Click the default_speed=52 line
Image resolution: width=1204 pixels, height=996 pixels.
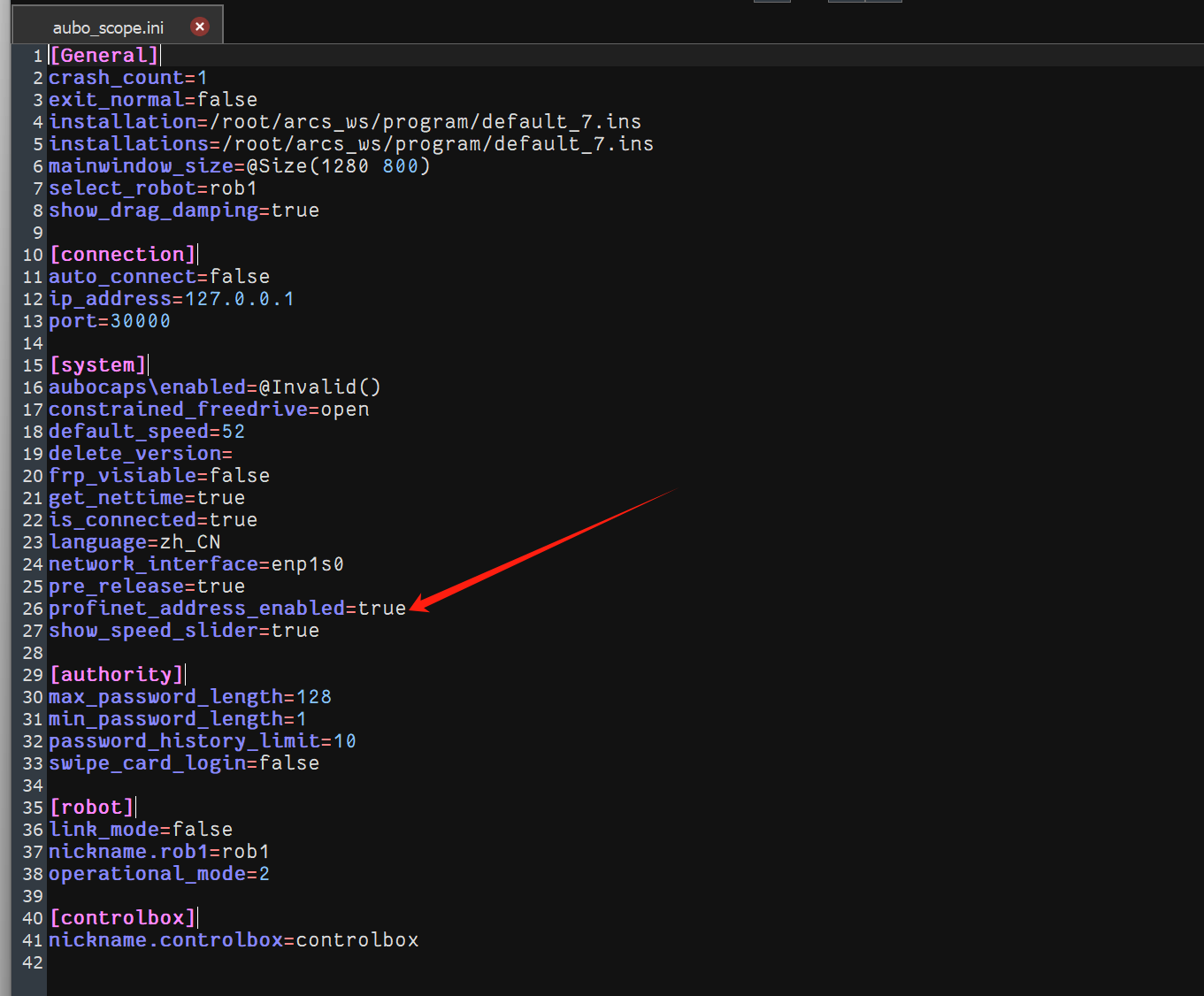click(x=147, y=432)
